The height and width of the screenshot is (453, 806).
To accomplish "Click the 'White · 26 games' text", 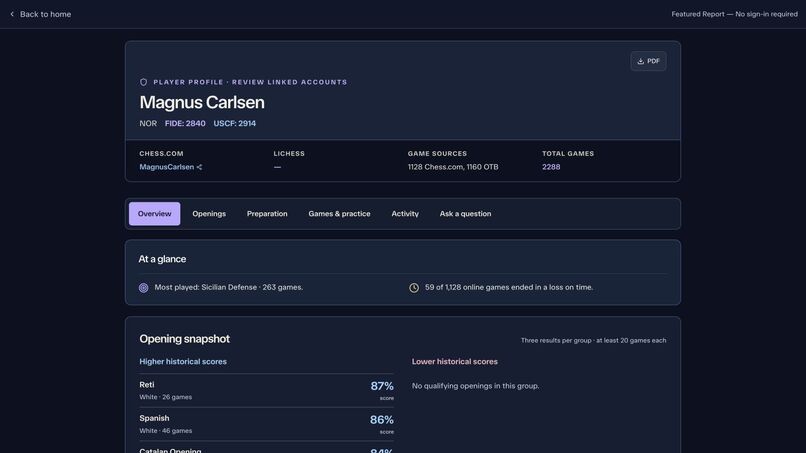I will coord(166,397).
